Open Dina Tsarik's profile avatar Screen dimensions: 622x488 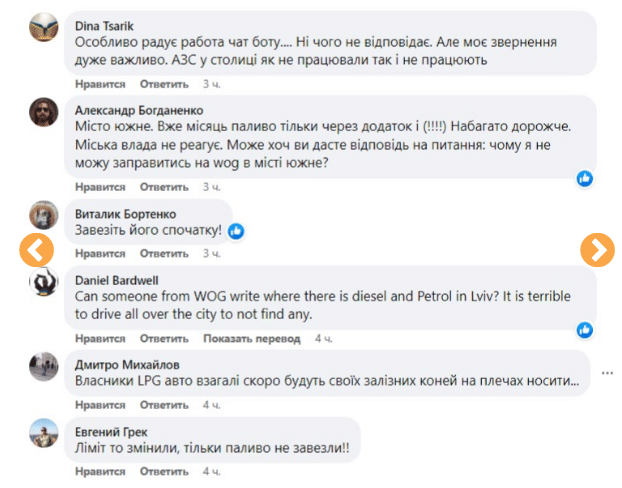tap(43, 28)
